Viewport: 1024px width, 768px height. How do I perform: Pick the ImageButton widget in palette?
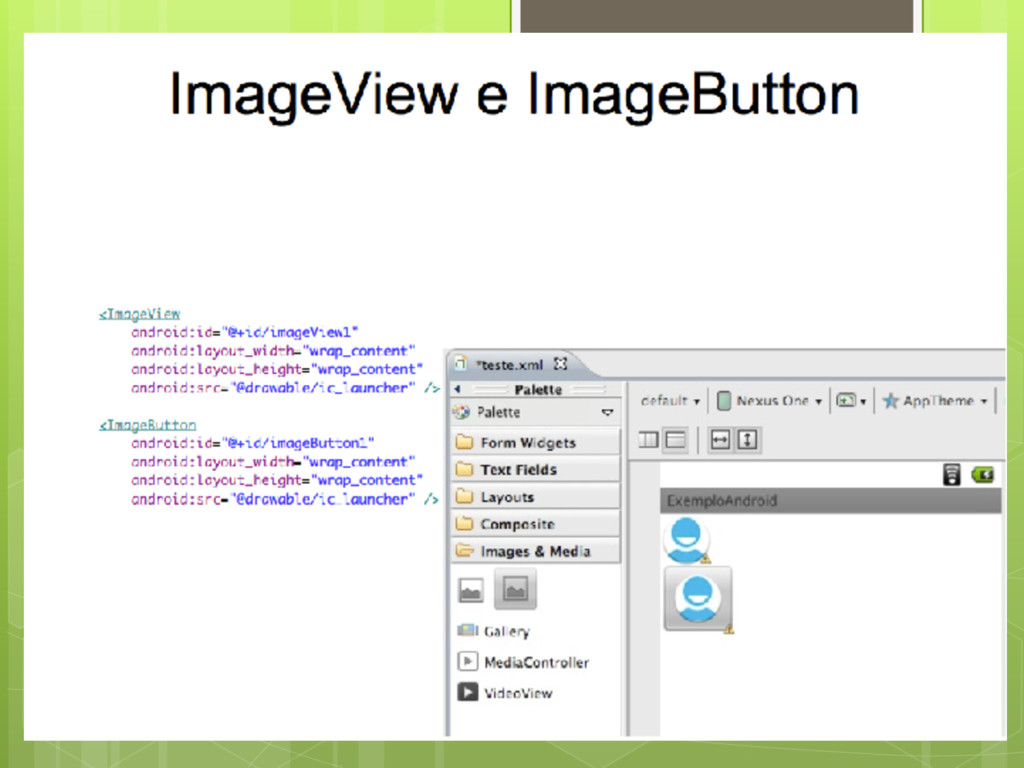pyautogui.click(x=515, y=589)
